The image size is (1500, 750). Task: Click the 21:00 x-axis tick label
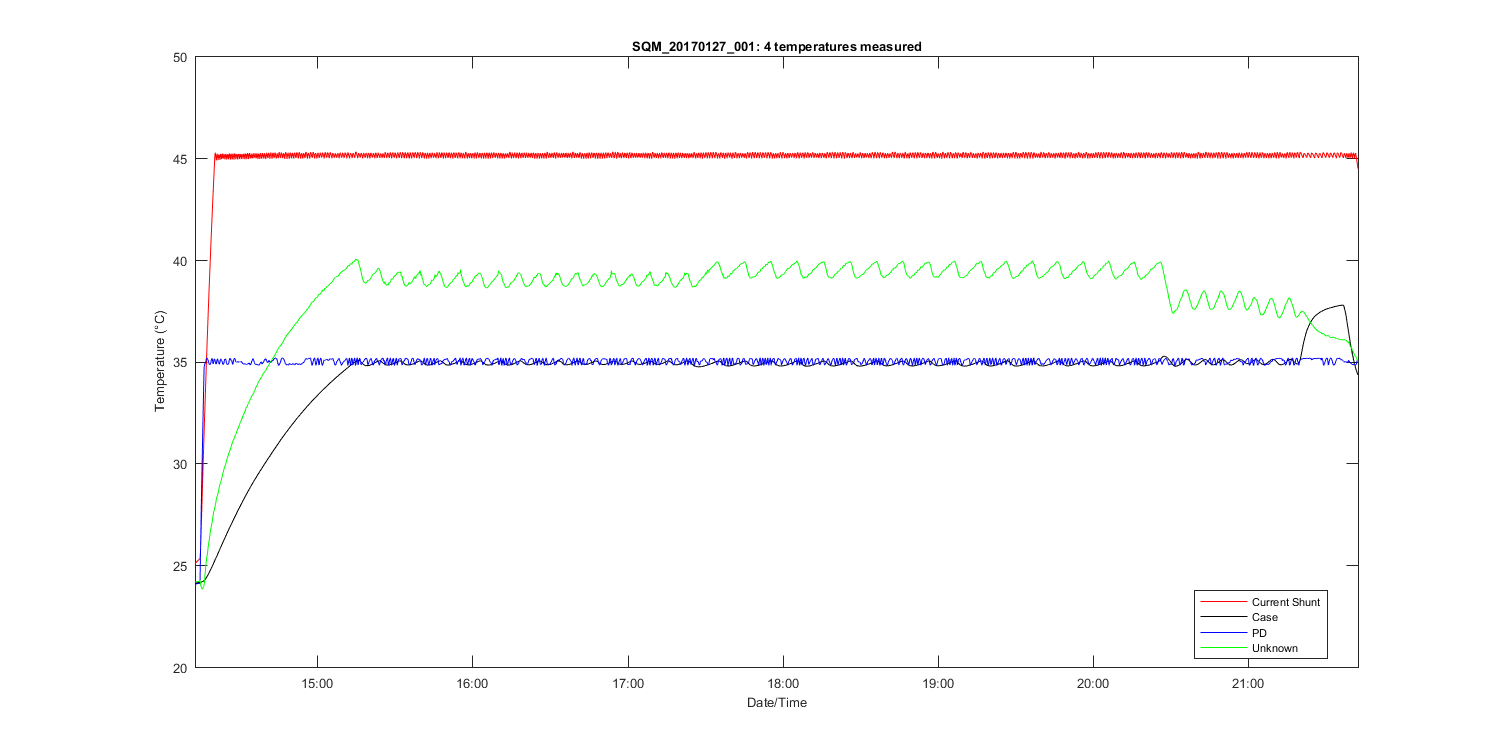(x=1247, y=683)
